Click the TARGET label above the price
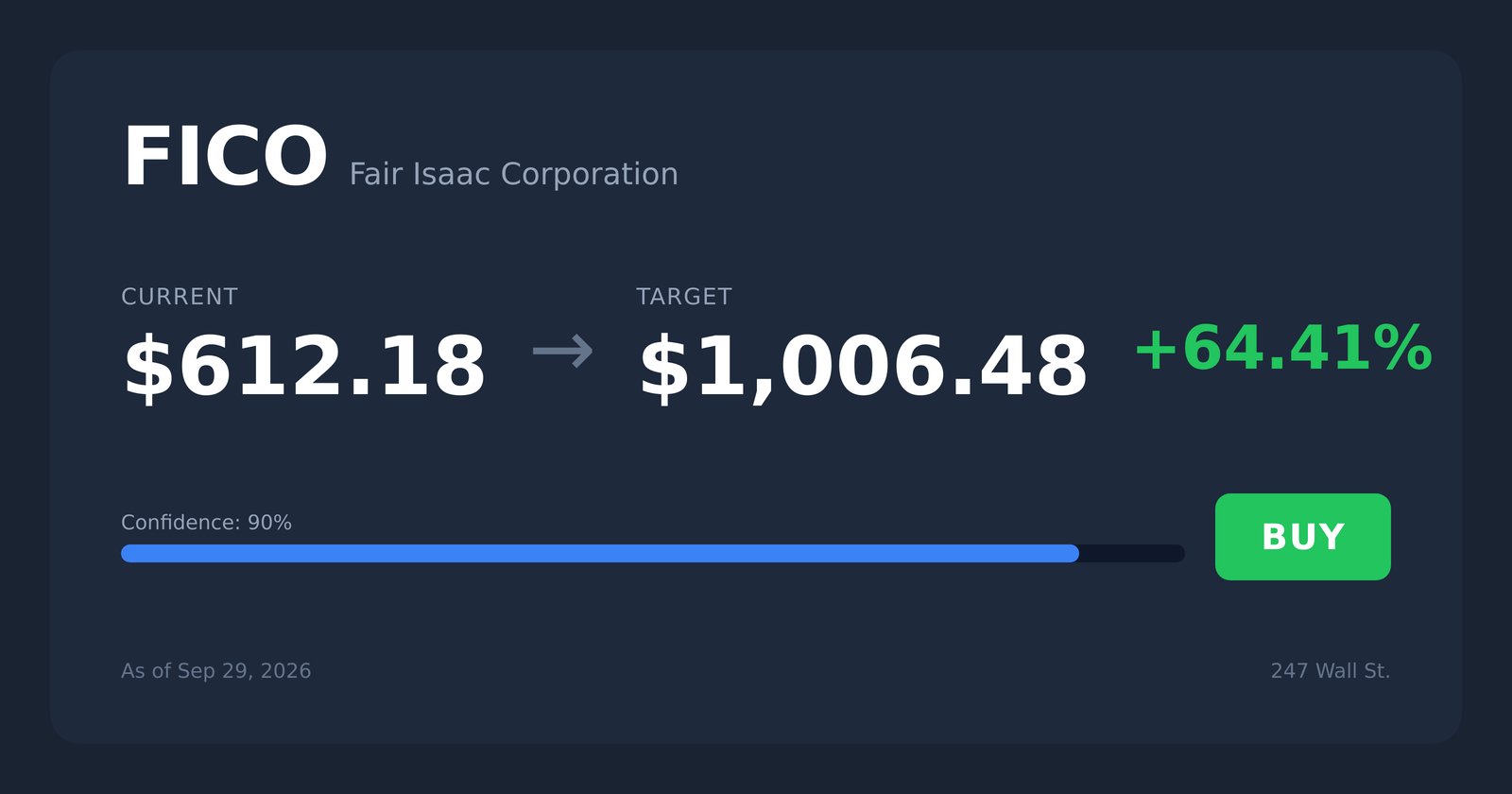The width and height of the screenshot is (1512, 794). point(684,297)
